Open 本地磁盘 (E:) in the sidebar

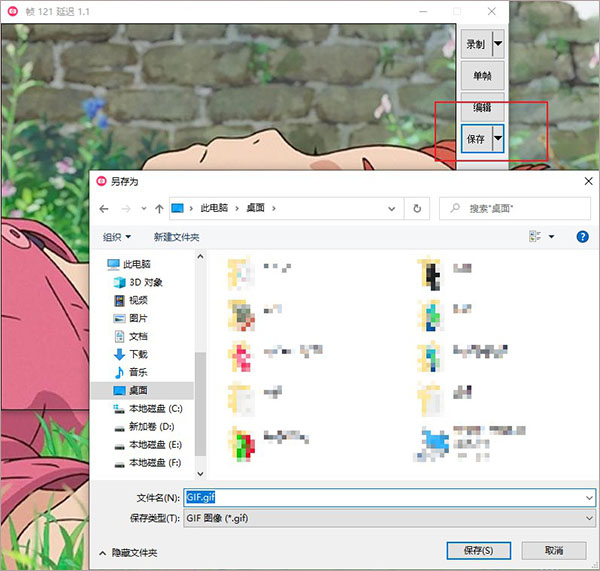pyautogui.click(x=148, y=445)
